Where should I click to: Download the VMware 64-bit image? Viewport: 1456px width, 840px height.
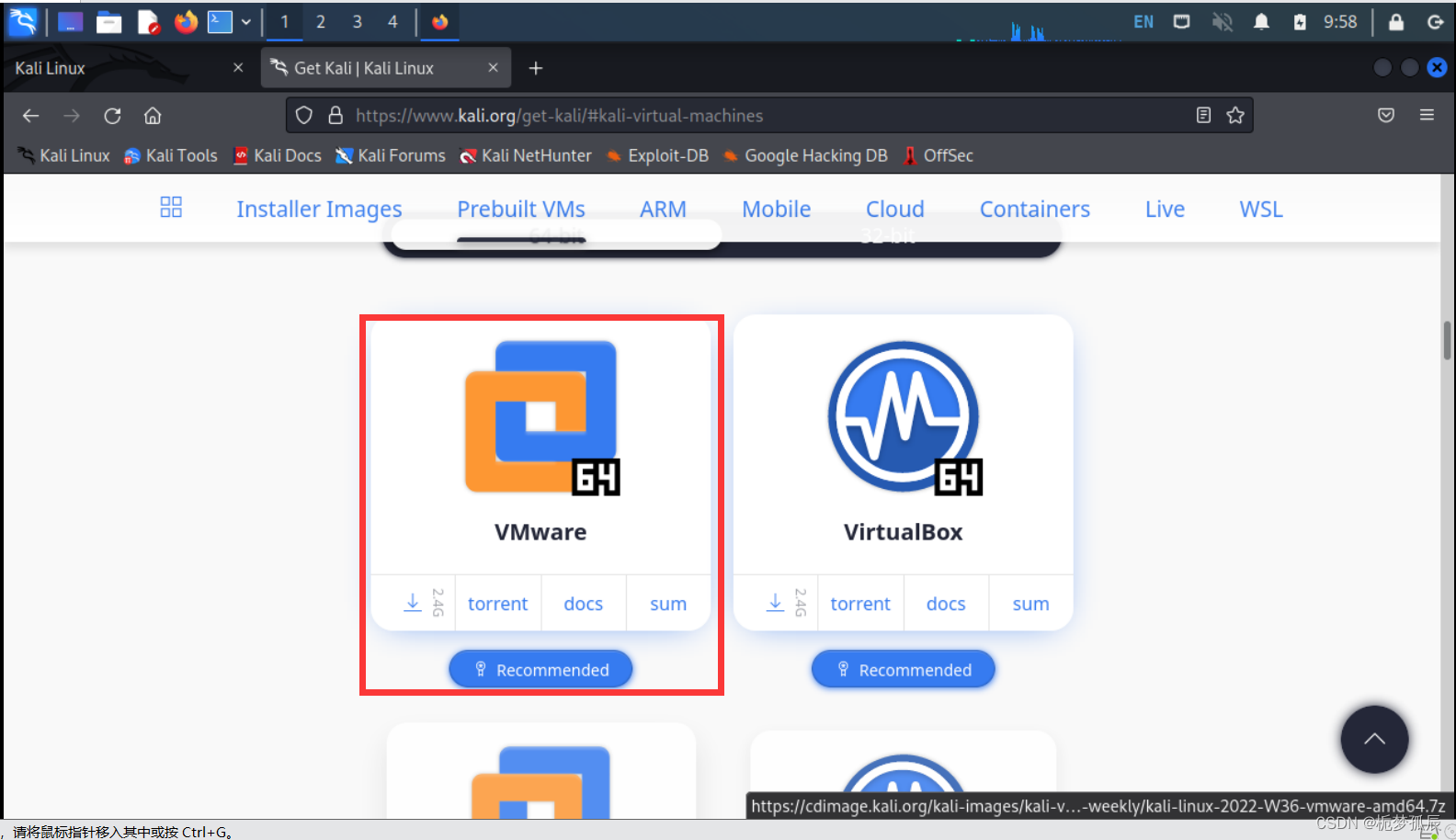[x=413, y=603]
